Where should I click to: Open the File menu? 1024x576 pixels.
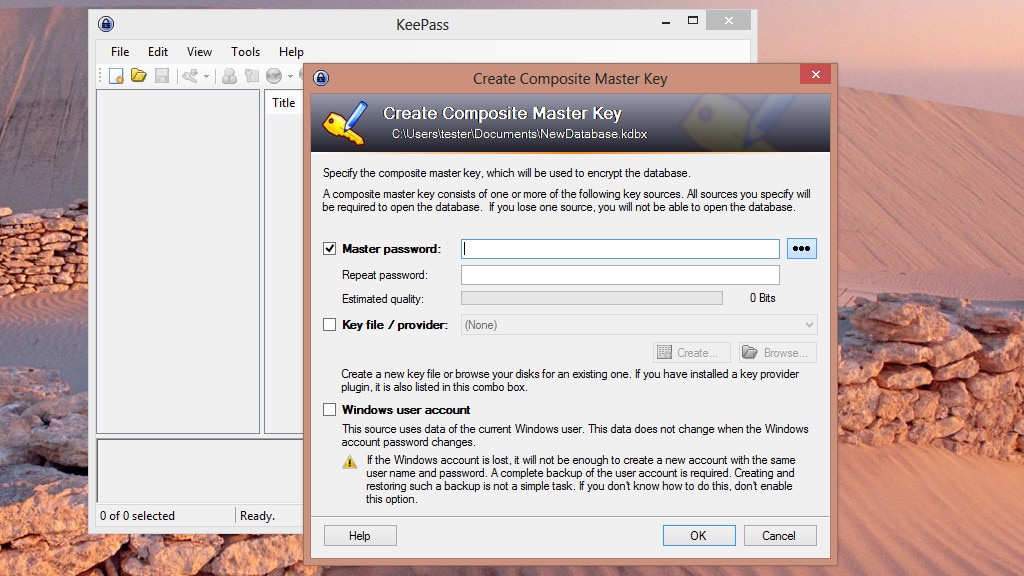tap(120, 52)
